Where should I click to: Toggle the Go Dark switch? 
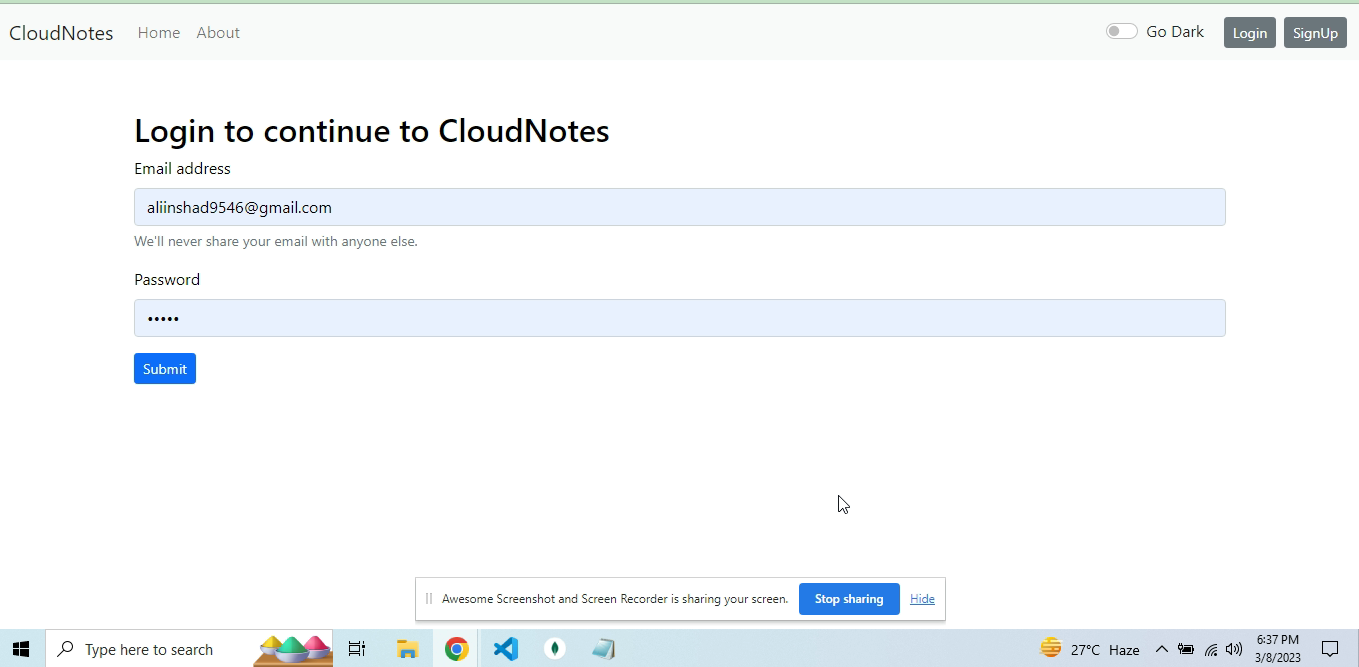point(1121,31)
